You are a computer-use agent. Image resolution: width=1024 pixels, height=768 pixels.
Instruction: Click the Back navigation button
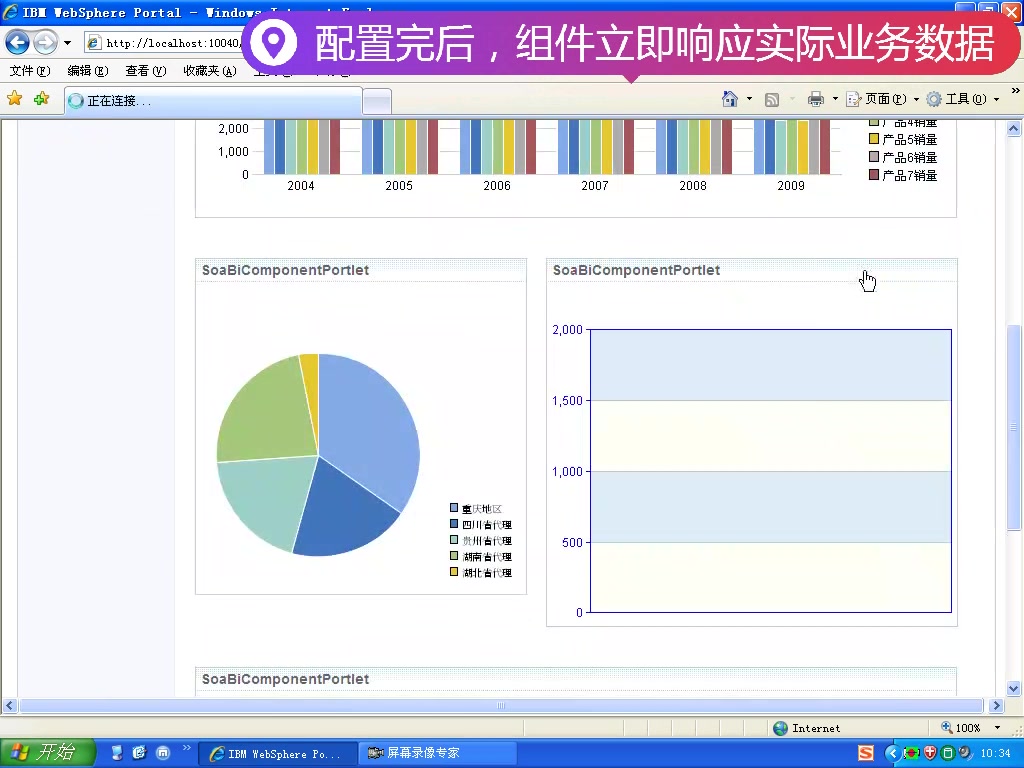click(17, 42)
